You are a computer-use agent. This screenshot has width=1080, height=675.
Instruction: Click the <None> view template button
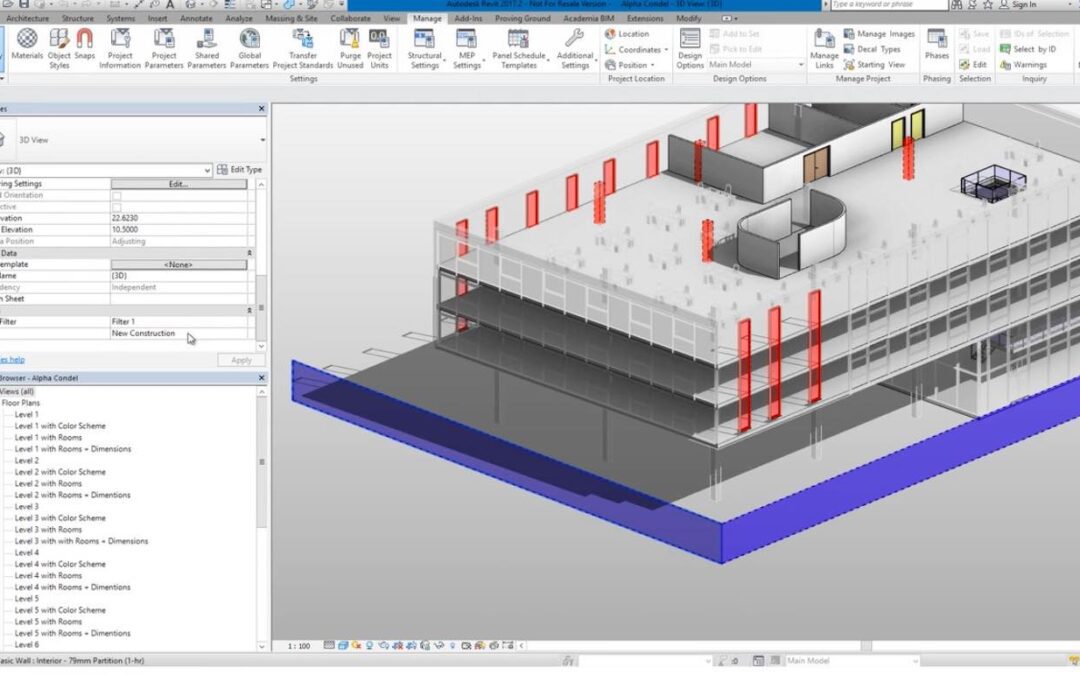coord(178,264)
